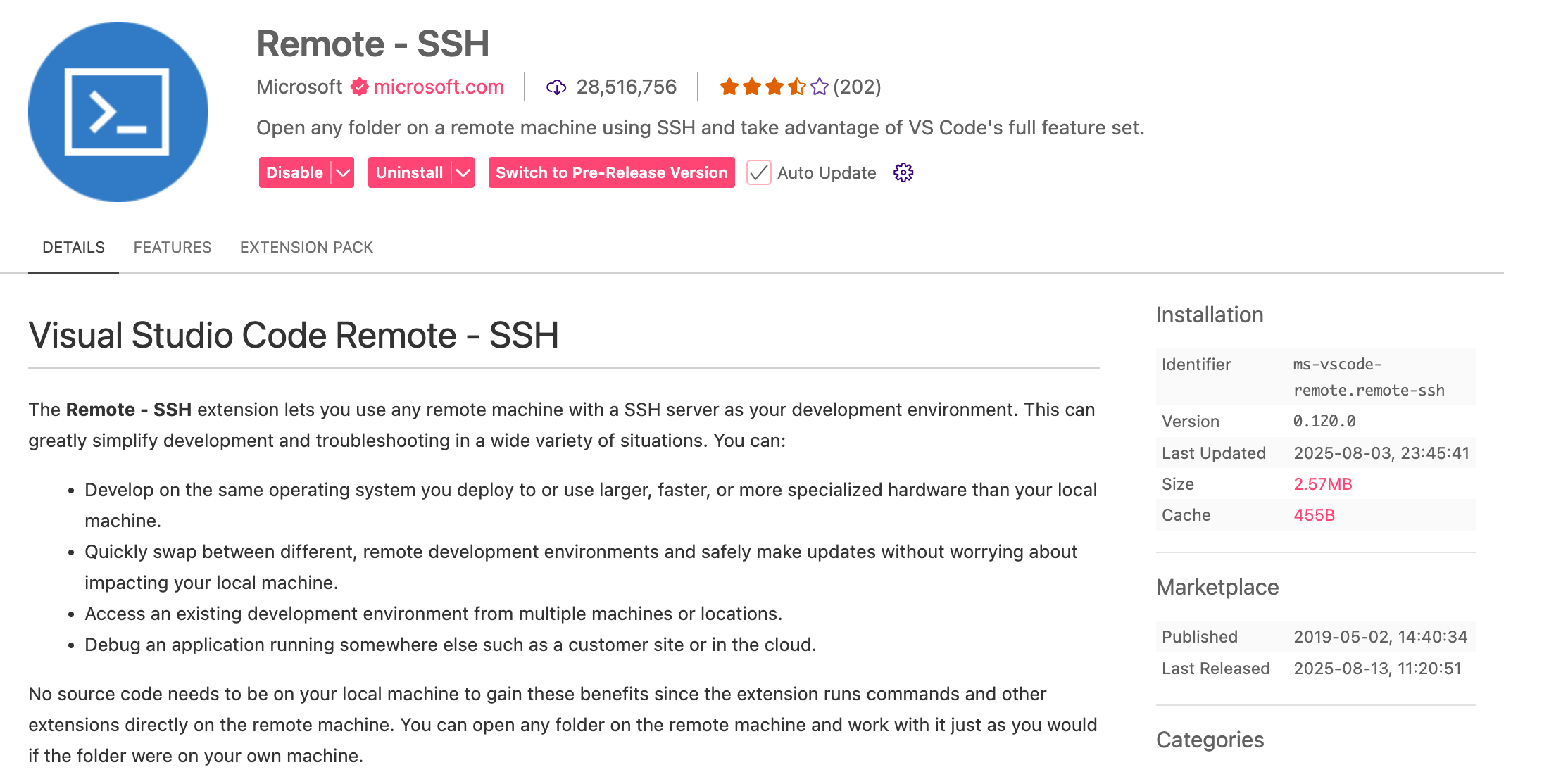Click the Disable button
The image size is (1568, 772).
(294, 172)
